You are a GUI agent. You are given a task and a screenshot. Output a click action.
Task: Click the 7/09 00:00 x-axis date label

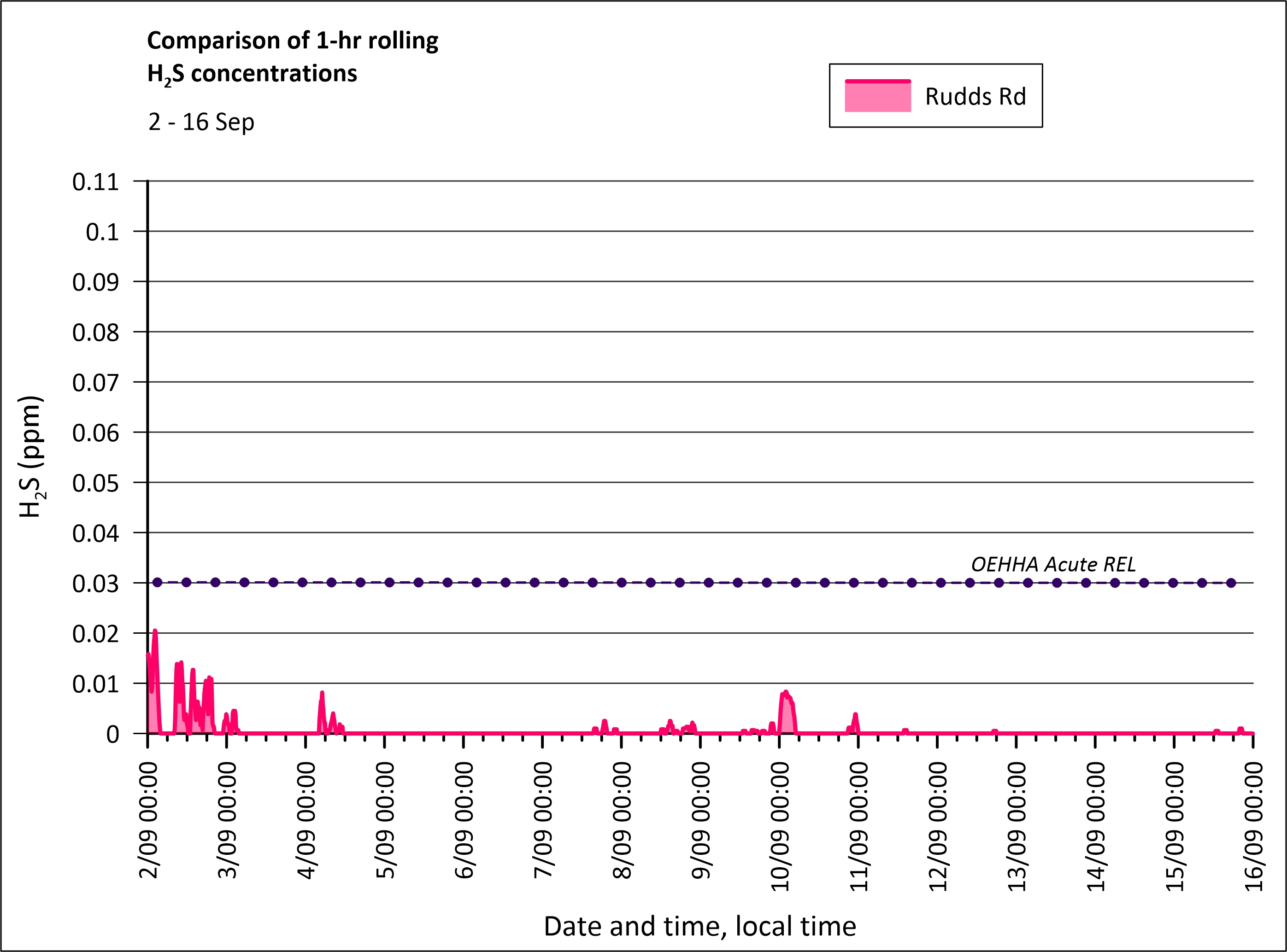click(543, 820)
